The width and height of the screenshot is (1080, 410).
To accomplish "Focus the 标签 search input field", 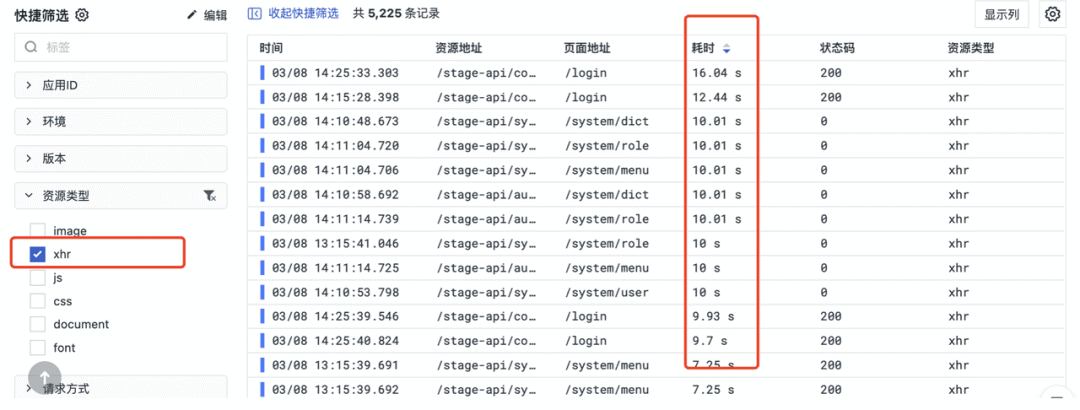I will 121,48.
